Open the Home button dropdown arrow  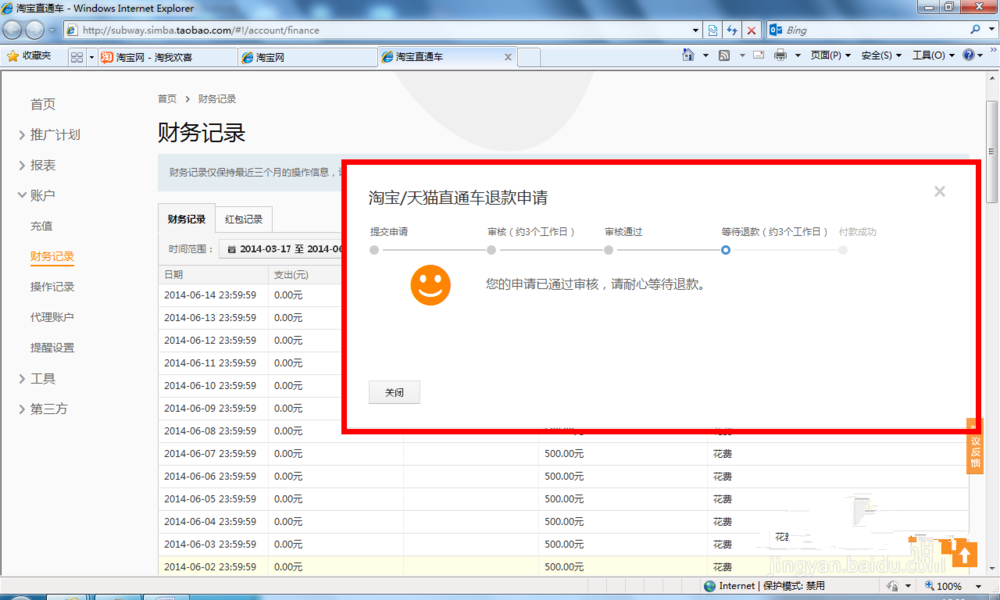pyautogui.click(x=705, y=55)
